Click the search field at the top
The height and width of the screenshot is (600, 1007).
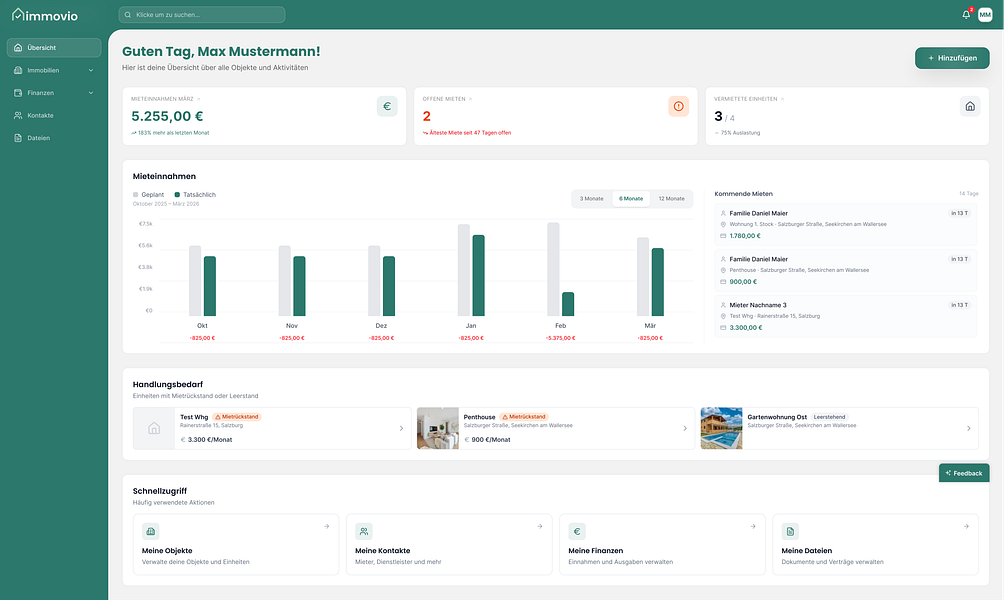pyautogui.click(x=202, y=15)
